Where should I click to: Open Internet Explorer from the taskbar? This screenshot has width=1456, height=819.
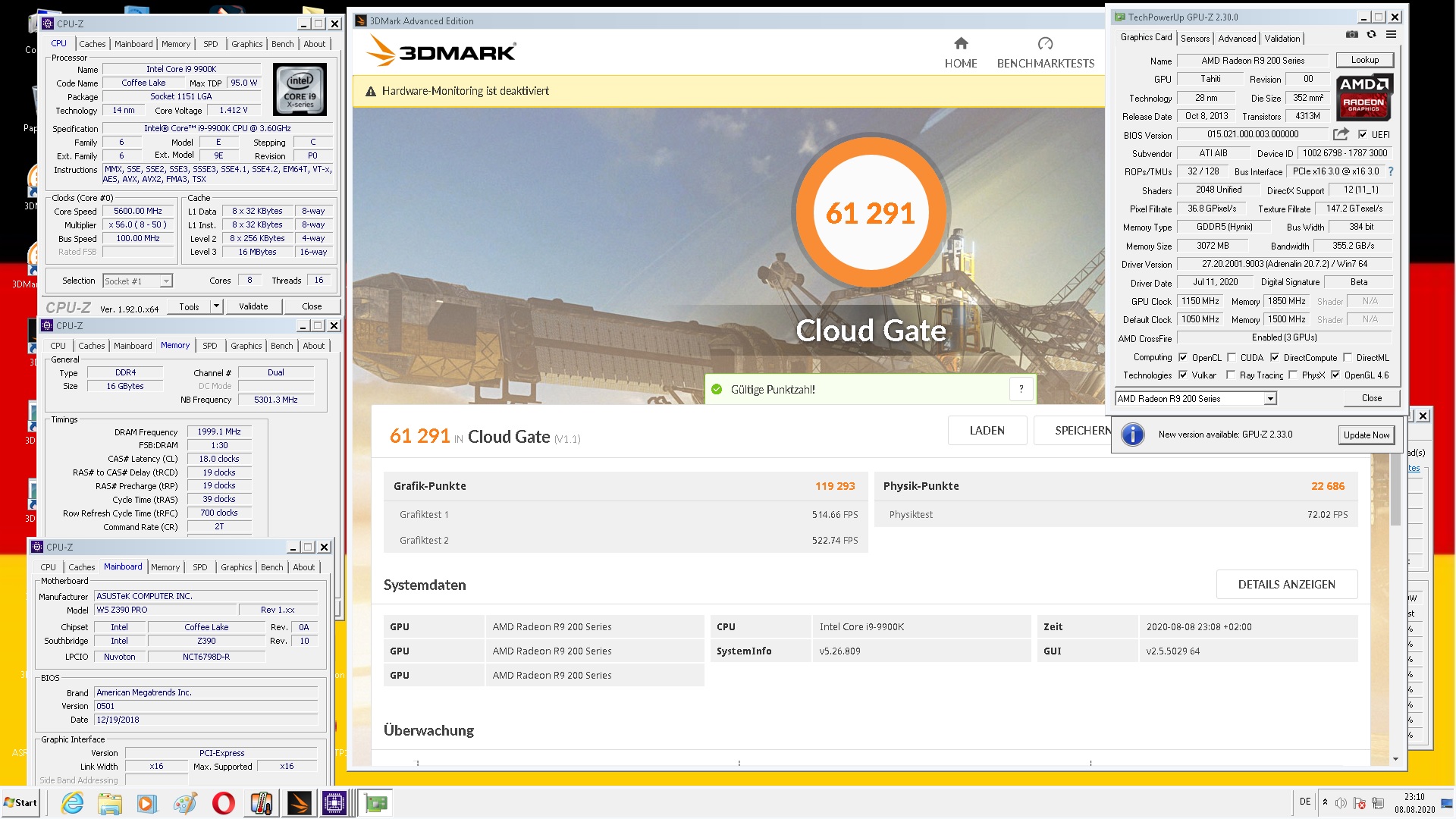tap(73, 803)
